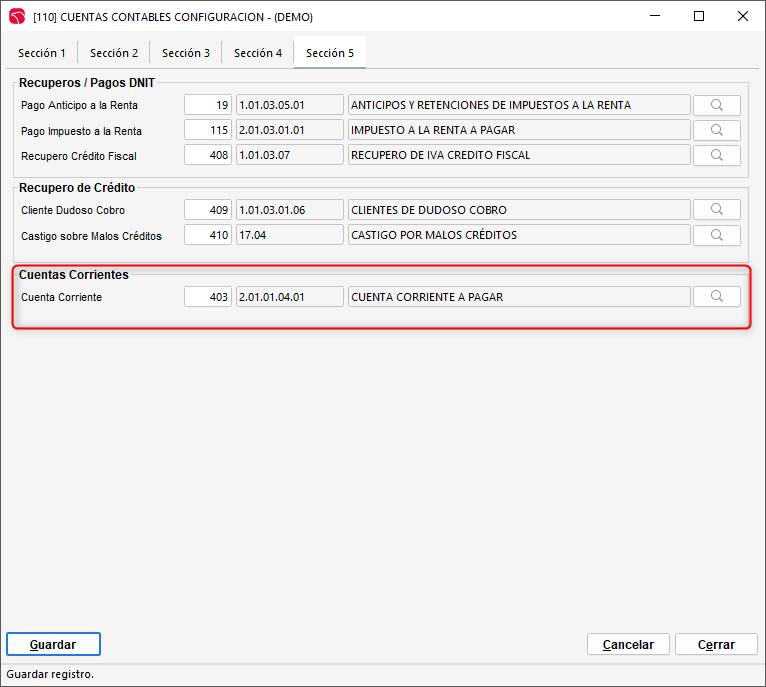Click code field 19 for Pago Anticipo

208,105
